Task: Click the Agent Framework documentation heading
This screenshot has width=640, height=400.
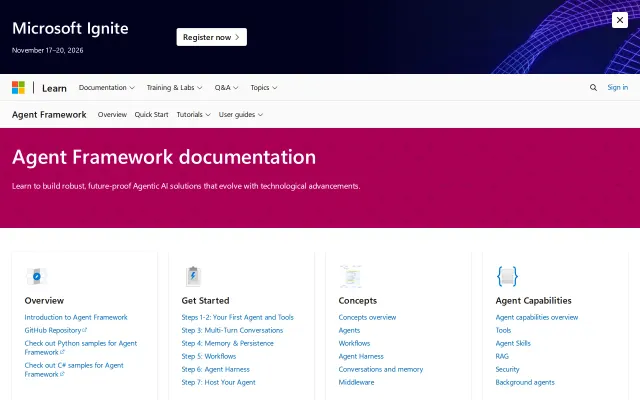Action: (164, 157)
